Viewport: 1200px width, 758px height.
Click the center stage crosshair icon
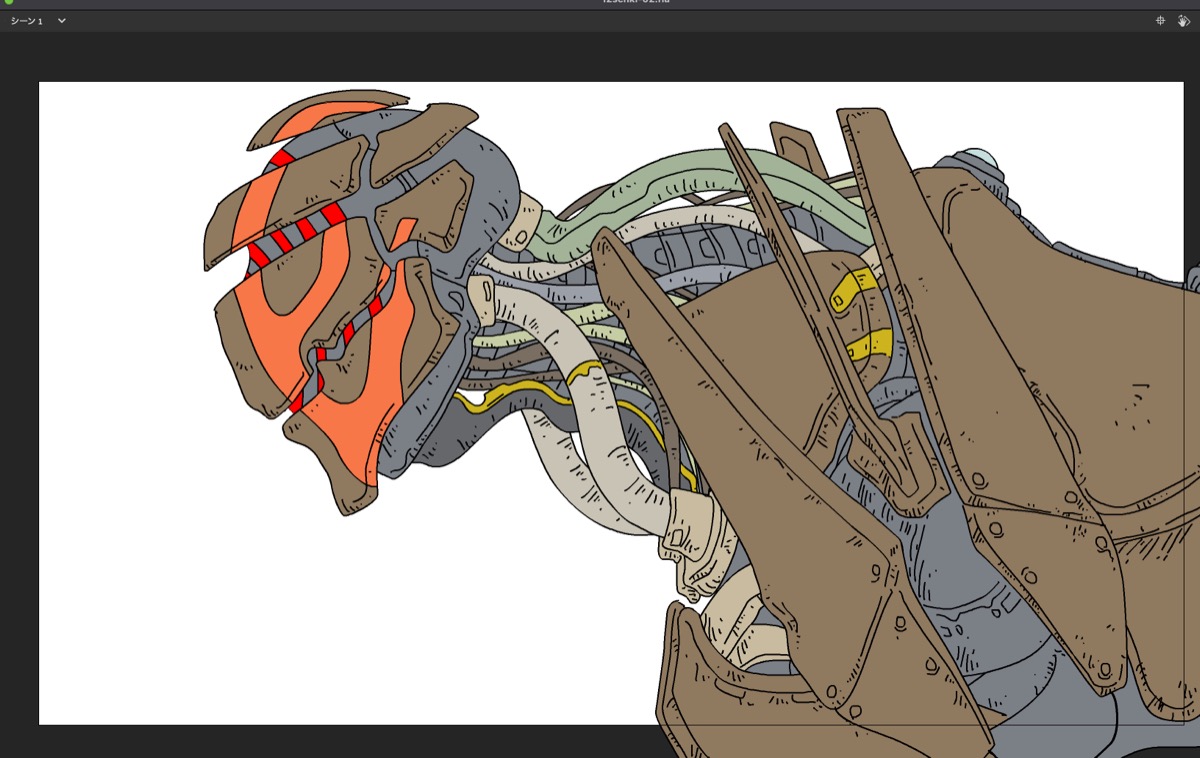coord(1160,21)
